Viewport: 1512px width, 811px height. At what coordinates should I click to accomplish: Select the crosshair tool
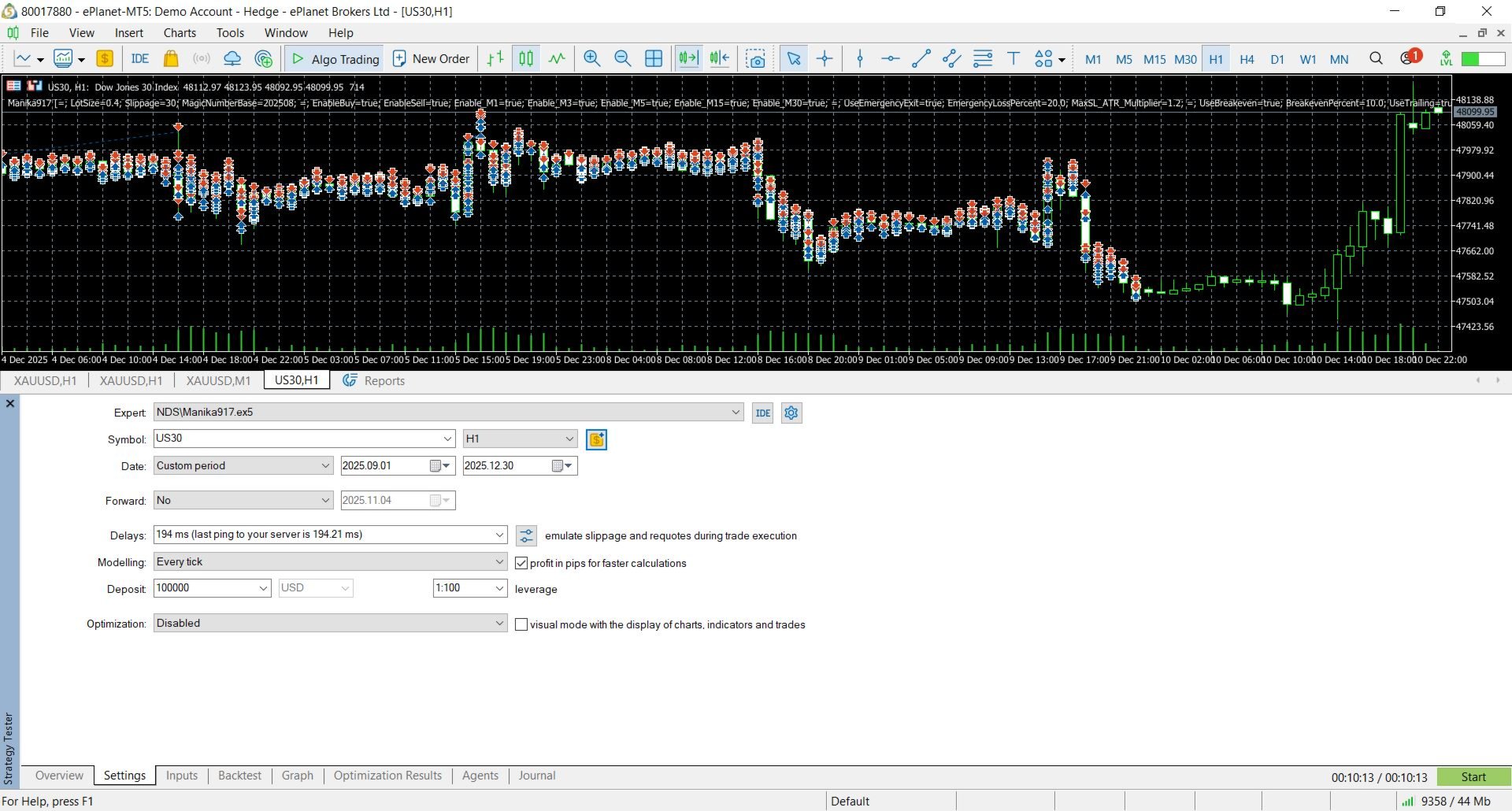825,59
